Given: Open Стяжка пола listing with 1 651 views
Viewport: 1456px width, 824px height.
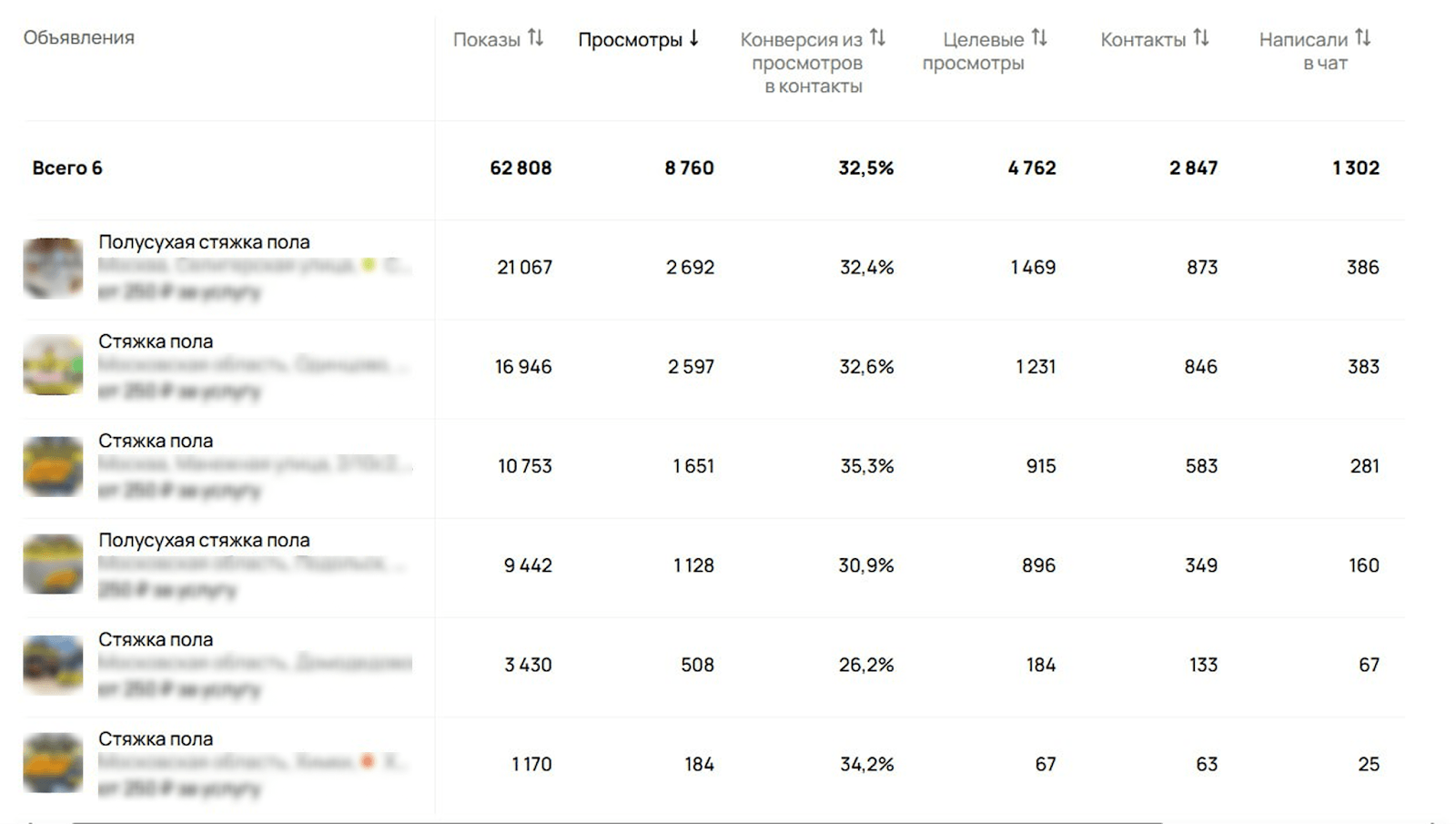Looking at the screenshot, I should tap(156, 441).
